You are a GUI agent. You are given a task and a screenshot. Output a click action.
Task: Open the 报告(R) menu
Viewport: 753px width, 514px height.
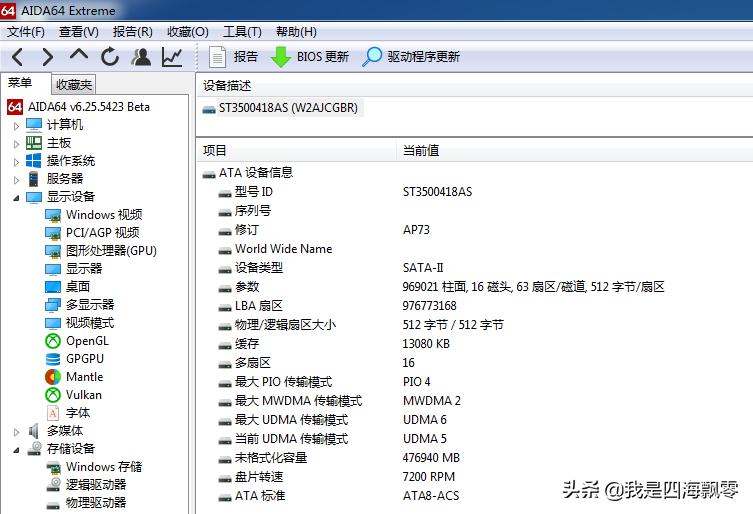pos(133,32)
